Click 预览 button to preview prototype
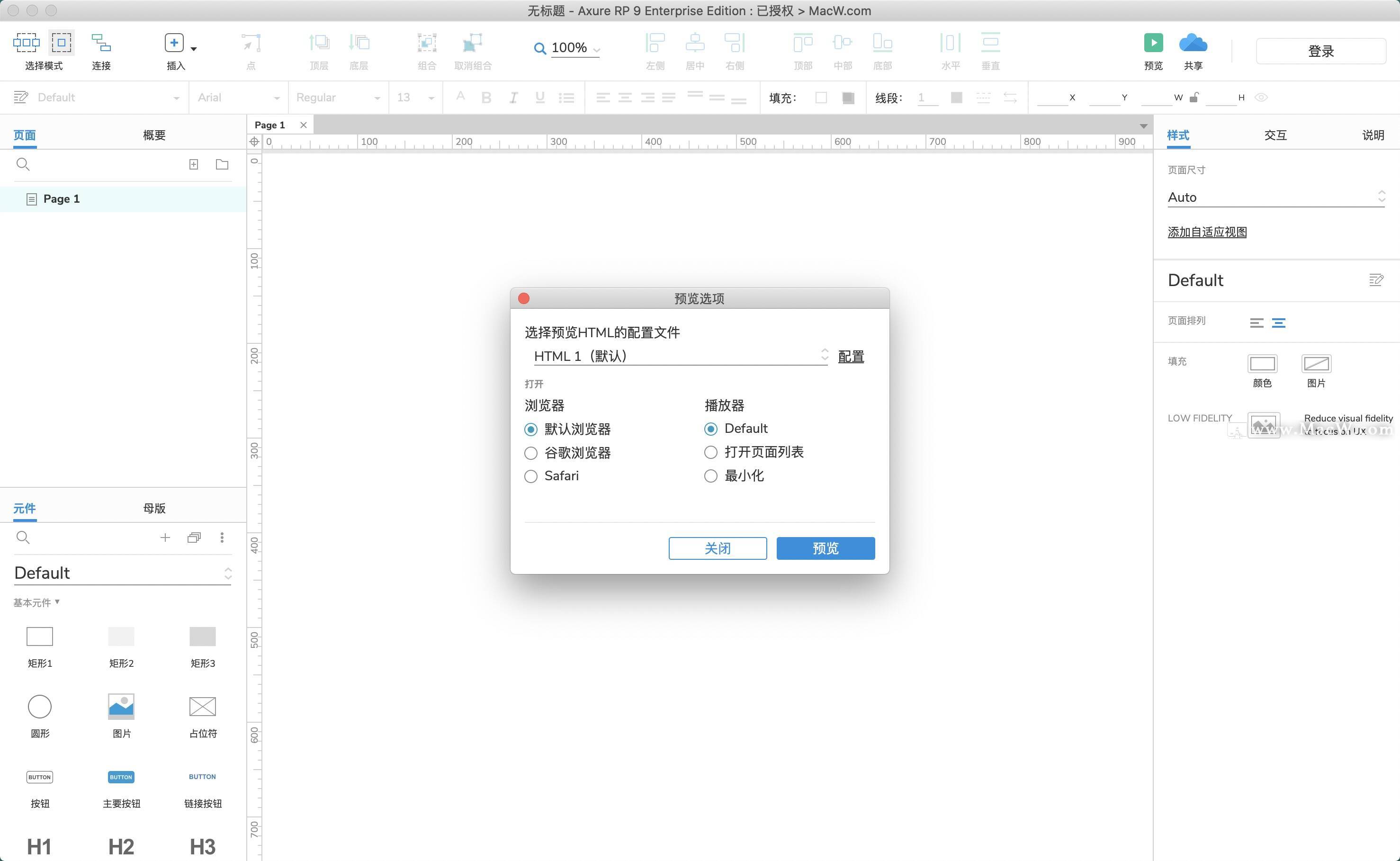This screenshot has width=1400, height=861. (825, 547)
